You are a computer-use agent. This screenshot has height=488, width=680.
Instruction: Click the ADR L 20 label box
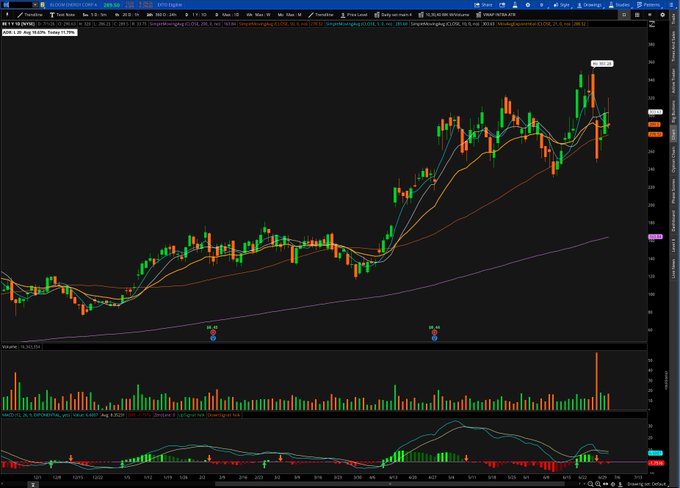(x=39, y=33)
